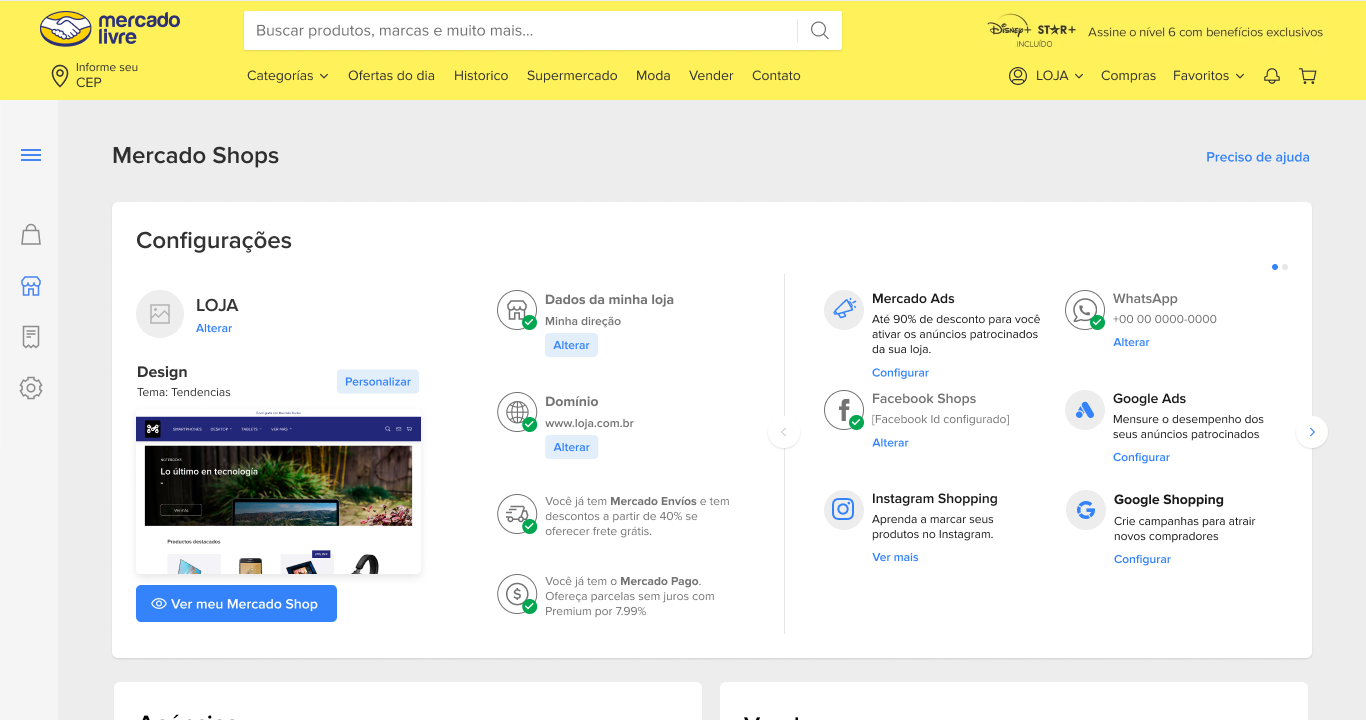This screenshot has height=720, width=1366.
Task: Open Moda menu item
Action: (653, 76)
